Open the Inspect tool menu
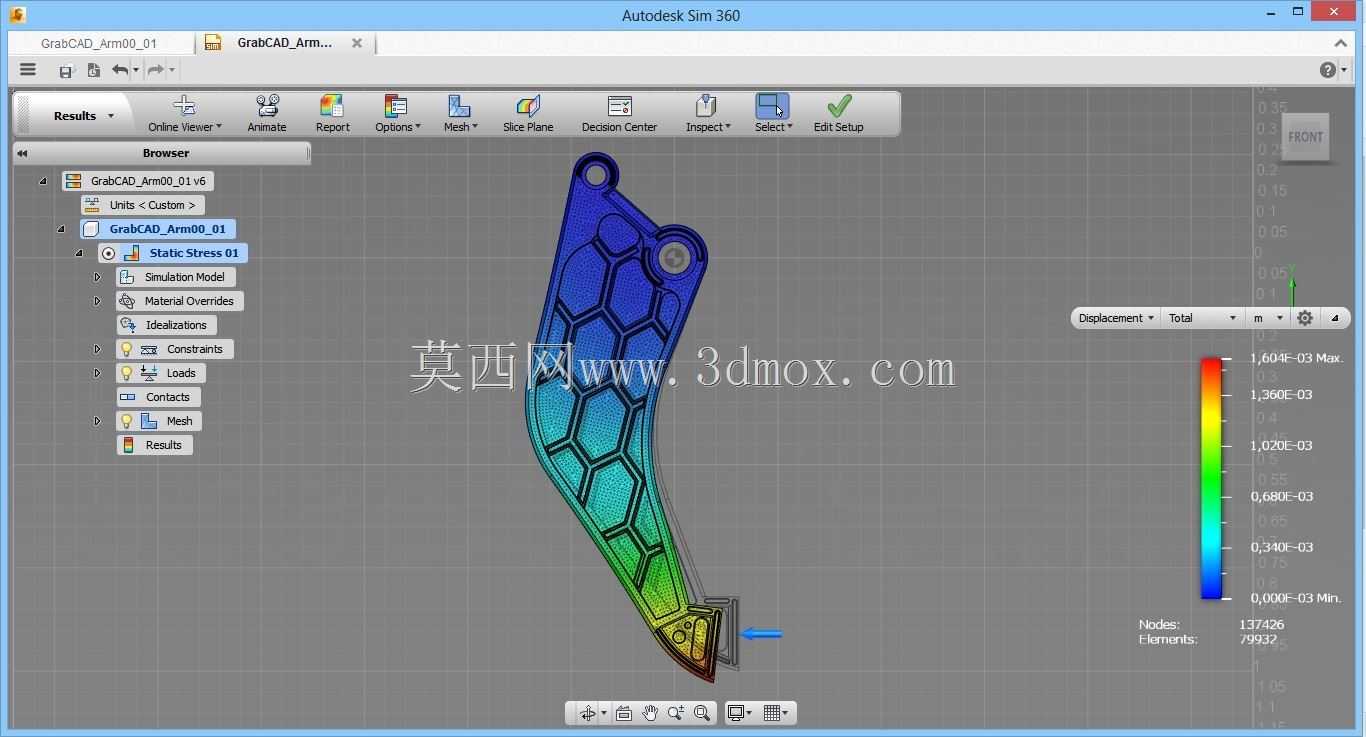Screen dimensions: 1366x737 pos(708,114)
